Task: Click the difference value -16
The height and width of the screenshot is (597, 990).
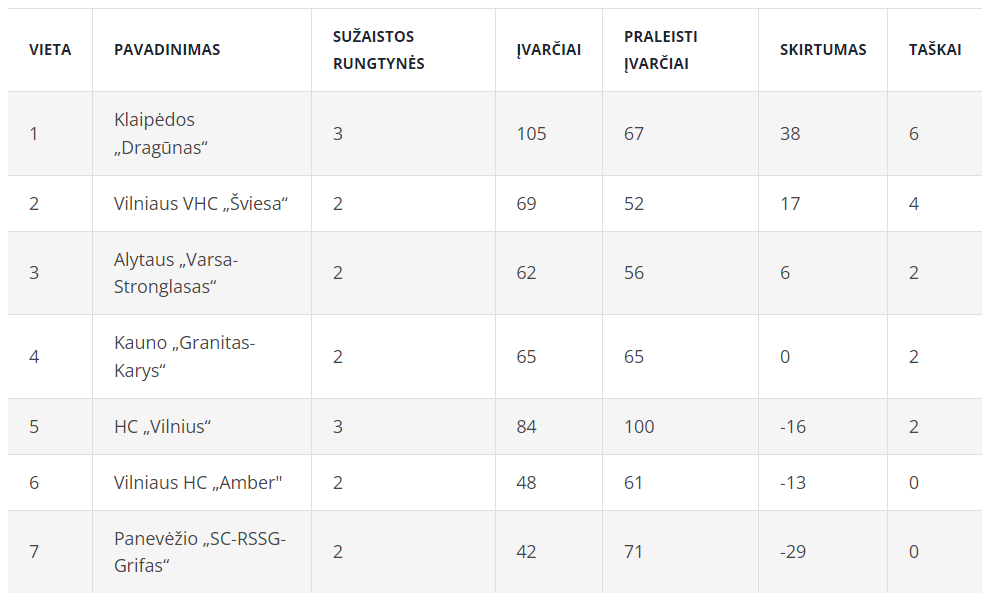Action: coord(793,427)
